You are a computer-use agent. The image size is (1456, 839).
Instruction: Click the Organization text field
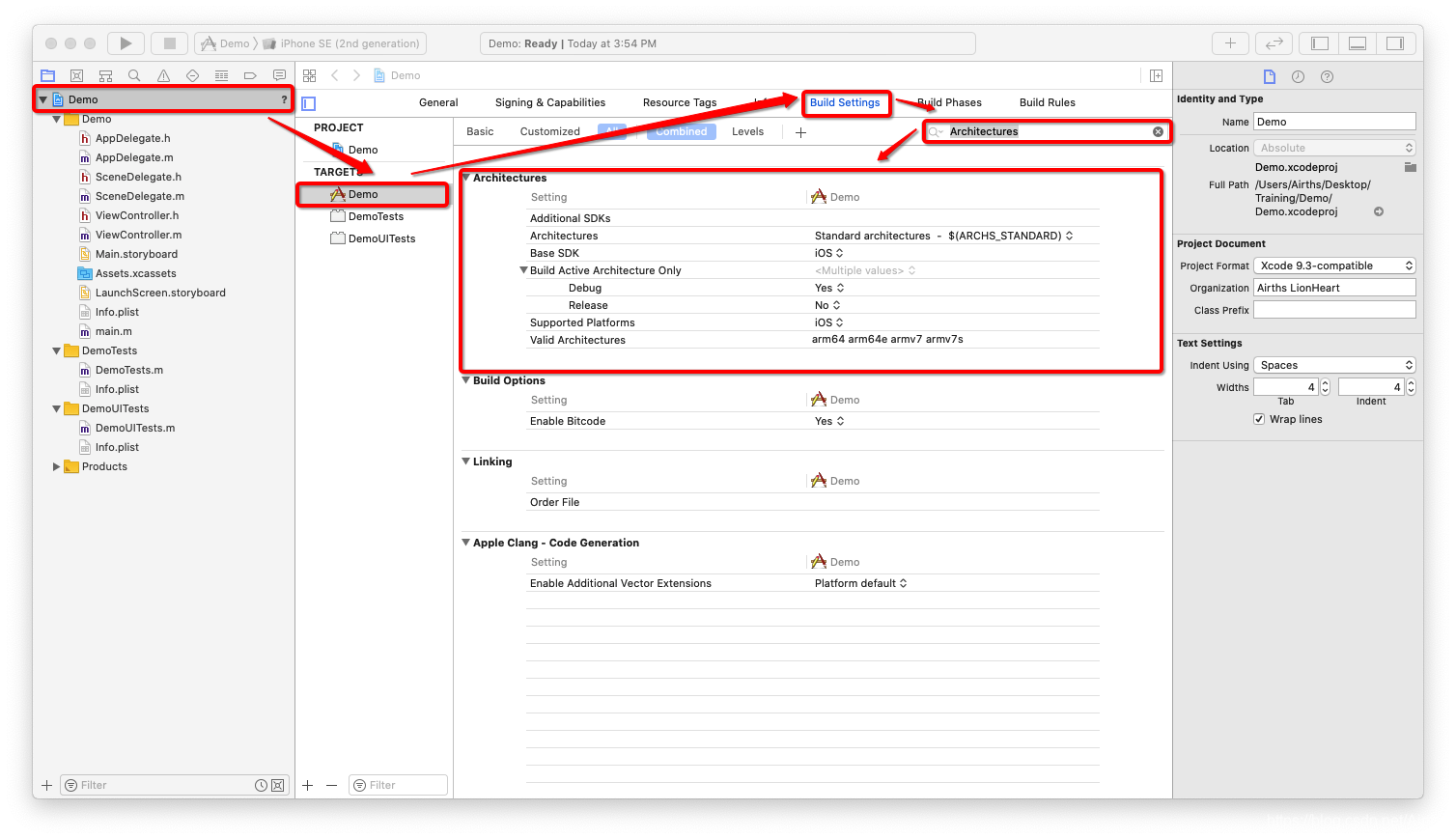(1334, 288)
